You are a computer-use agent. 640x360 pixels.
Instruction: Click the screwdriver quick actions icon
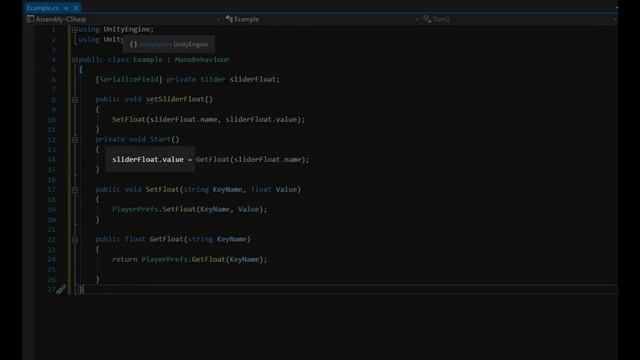[61, 289]
